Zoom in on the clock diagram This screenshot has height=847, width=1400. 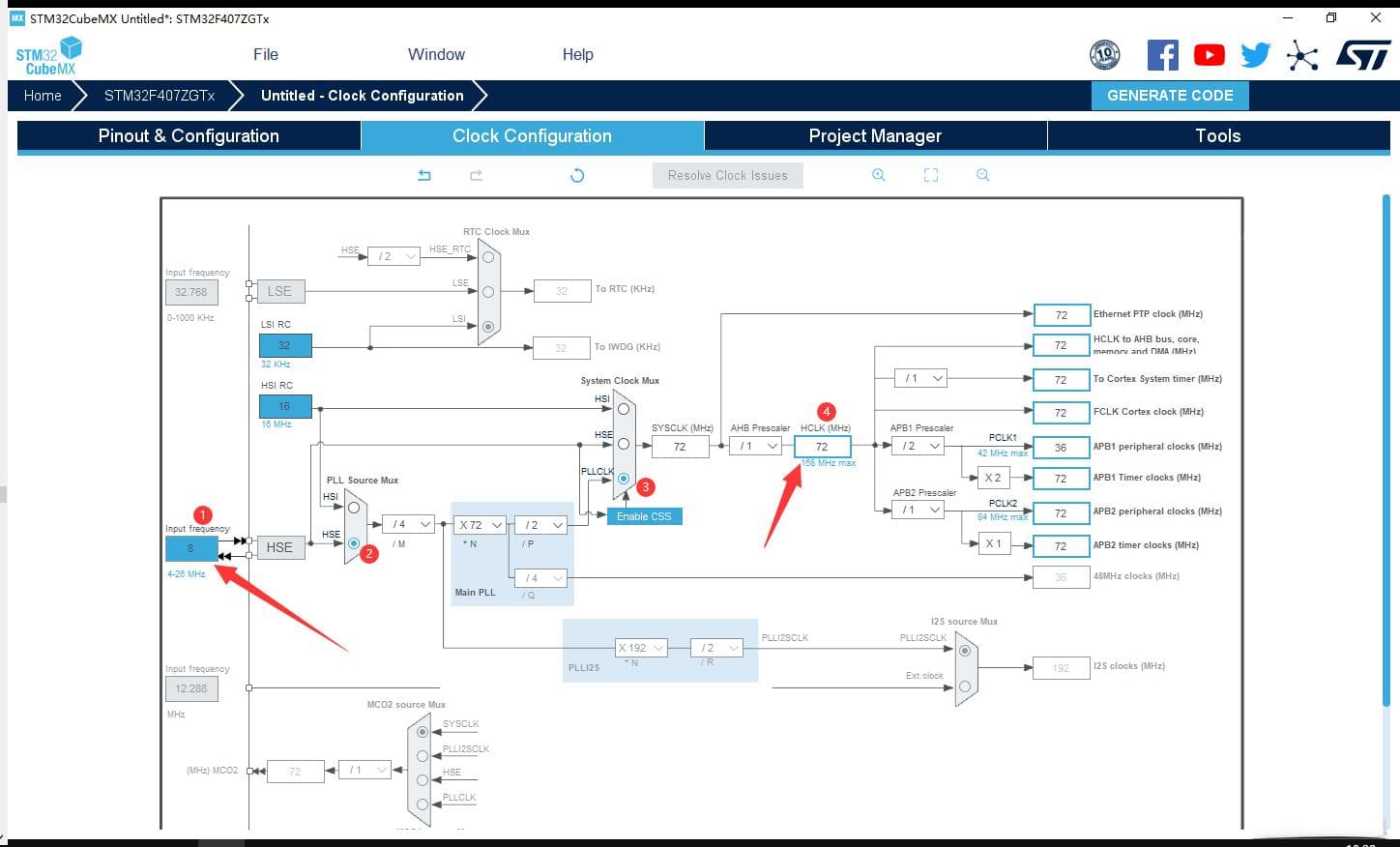[879, 175]
